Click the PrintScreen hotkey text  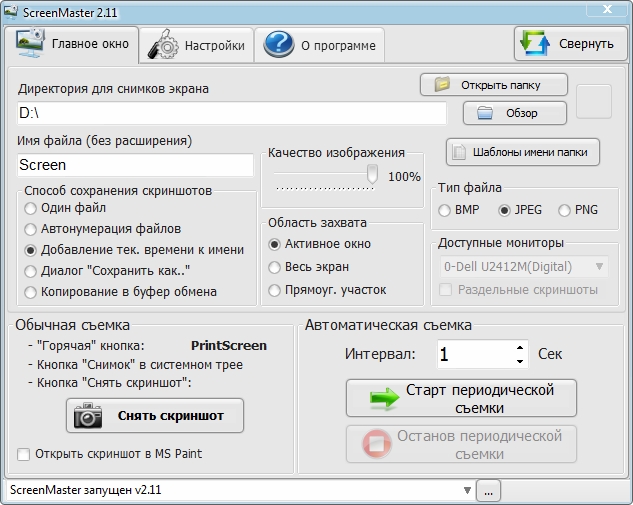[x=229, y=346]
